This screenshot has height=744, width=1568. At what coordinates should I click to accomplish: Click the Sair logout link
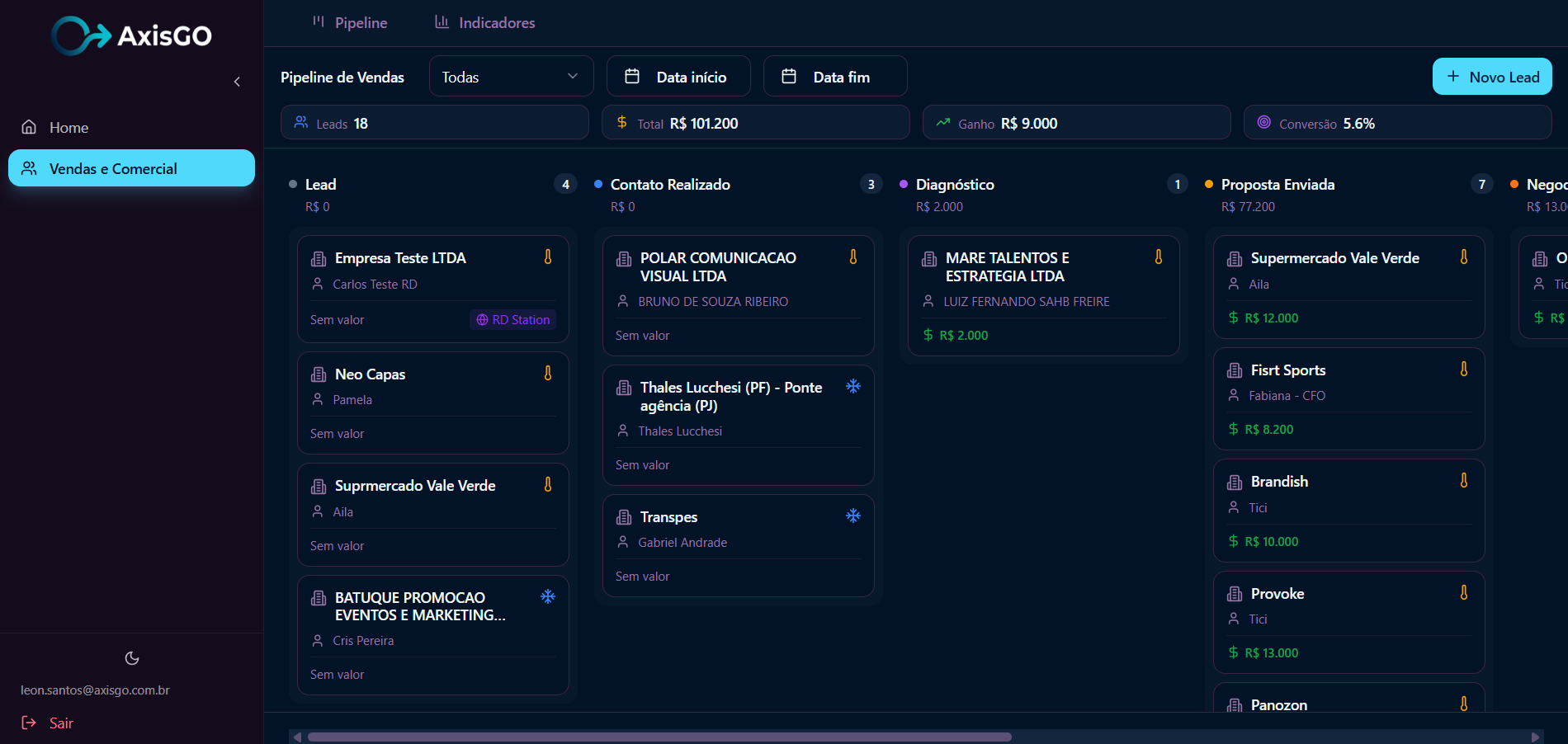[48, 723]
